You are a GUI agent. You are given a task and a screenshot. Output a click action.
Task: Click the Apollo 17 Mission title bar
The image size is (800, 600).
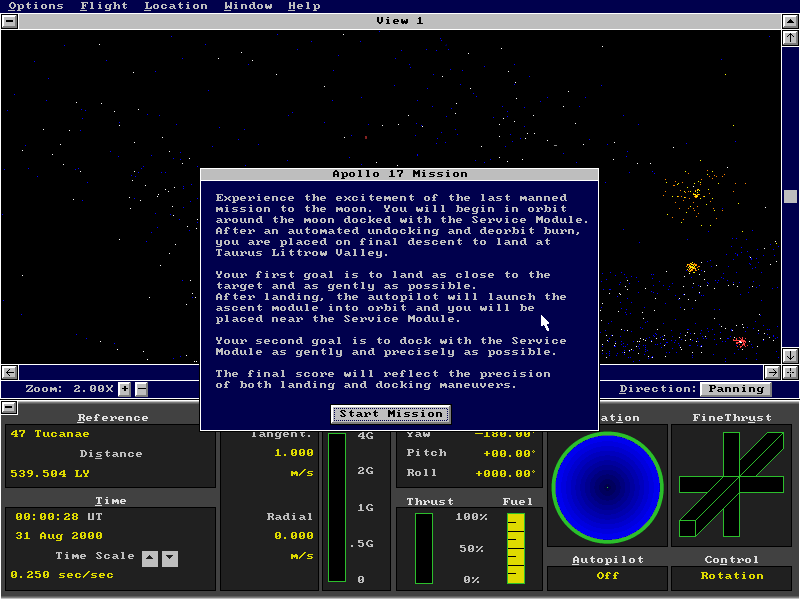[399, 174]
